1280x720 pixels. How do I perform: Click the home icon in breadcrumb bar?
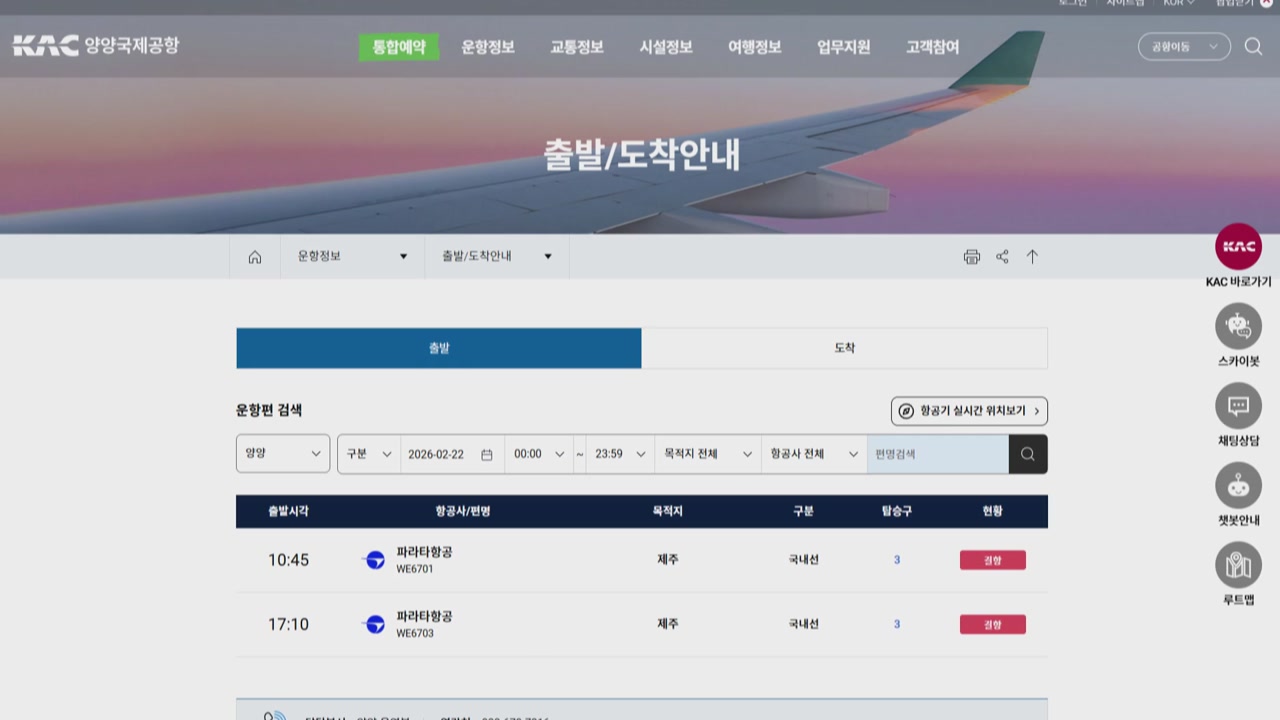click(255, 257)
